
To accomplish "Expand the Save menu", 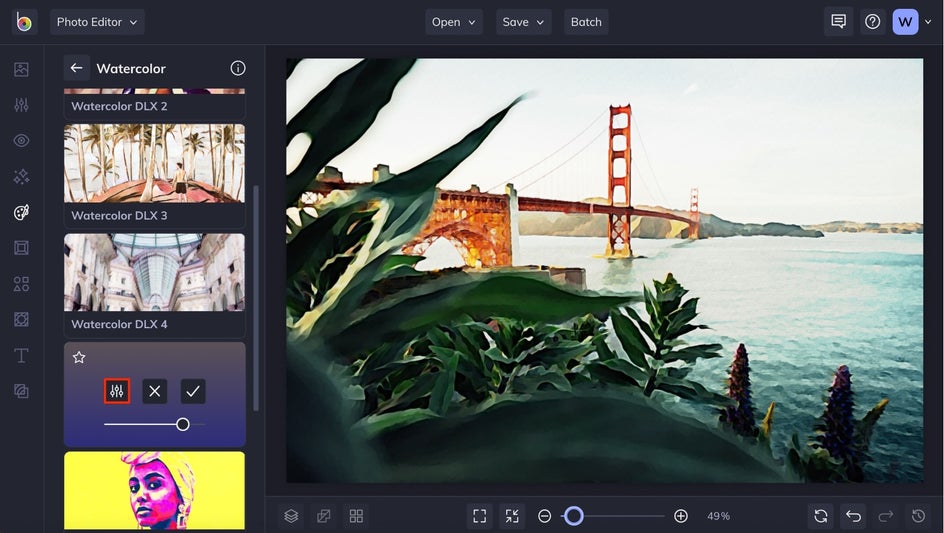I will [523, 22].
